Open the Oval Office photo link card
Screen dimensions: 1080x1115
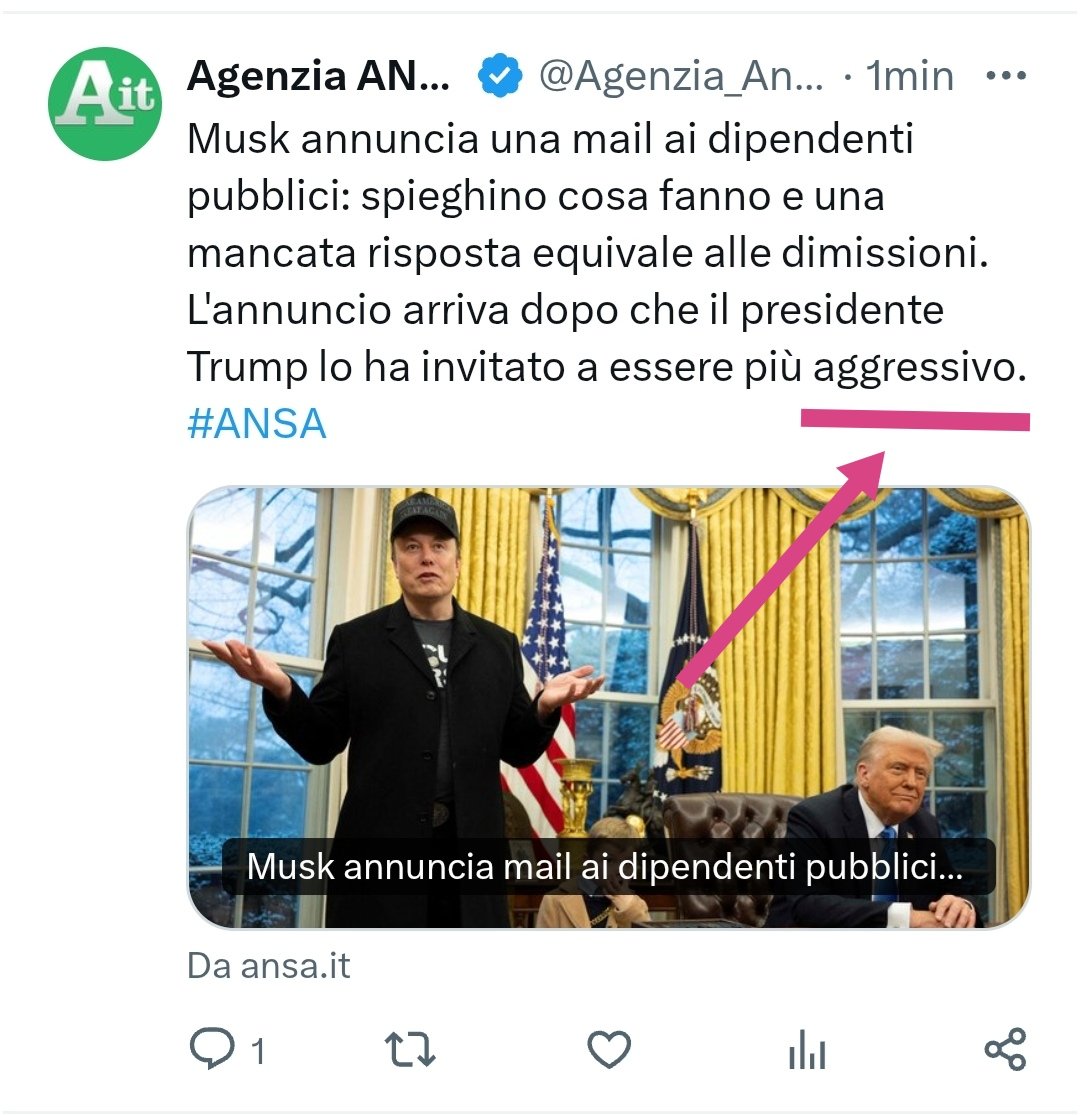point(609,708)
